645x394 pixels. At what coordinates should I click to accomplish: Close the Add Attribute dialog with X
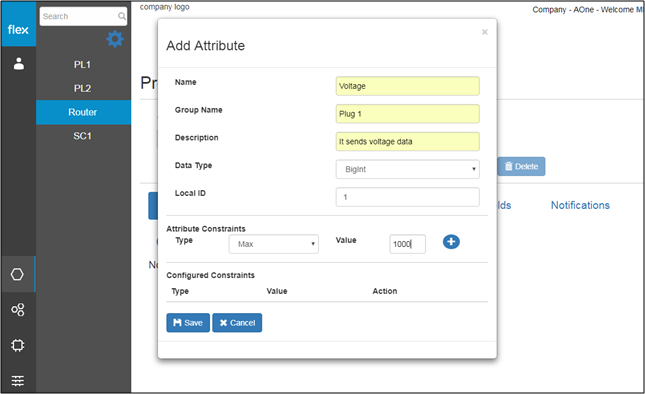click(485, 32)
